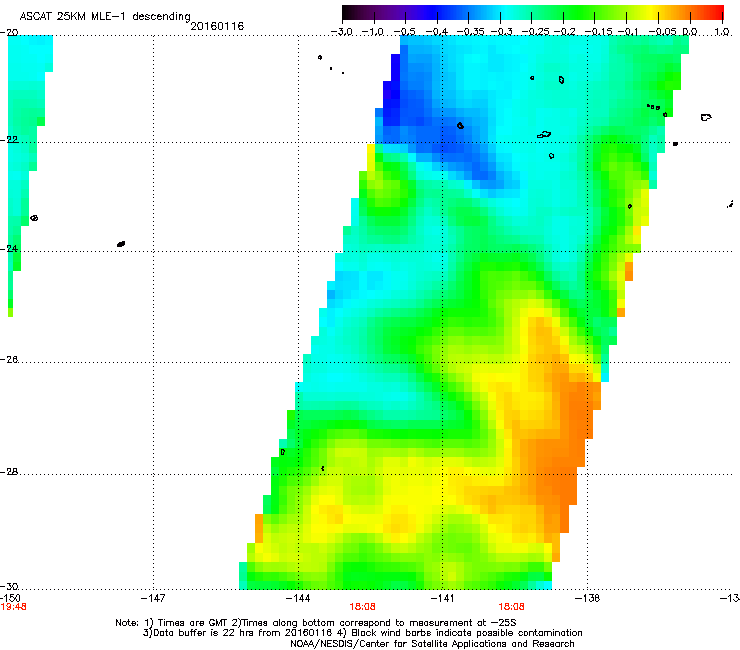Click the '-28' latitude axis label

click(x=9, y=472)
